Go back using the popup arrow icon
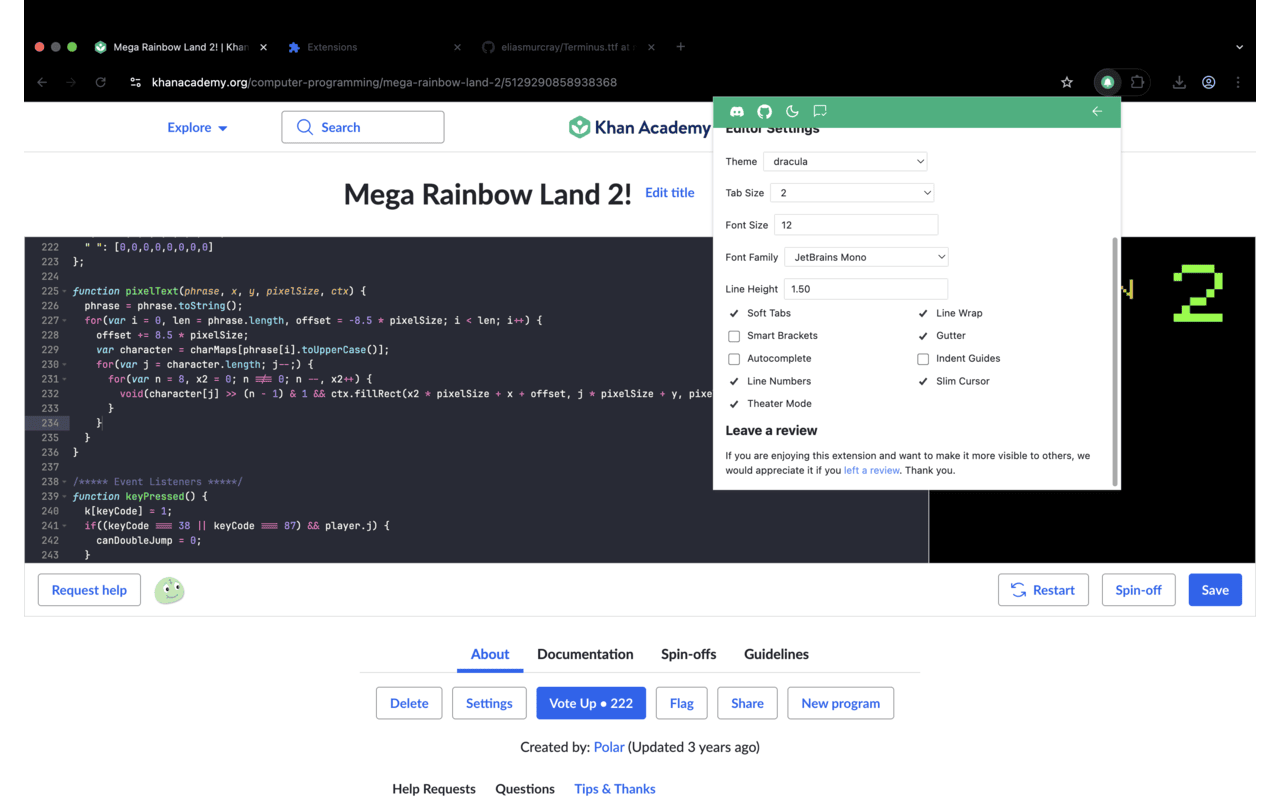The image size is (1280, 800). tap(1097, 112)
